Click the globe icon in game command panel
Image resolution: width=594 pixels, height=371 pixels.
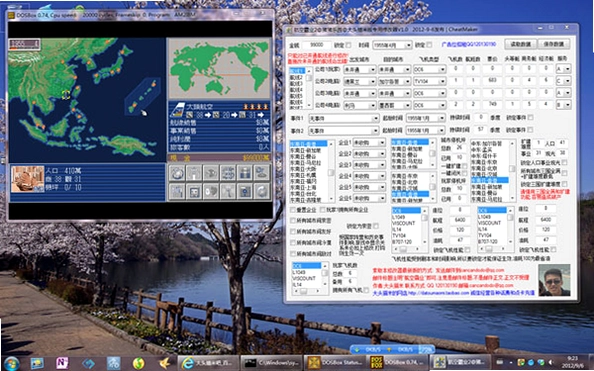click(177, 173)
